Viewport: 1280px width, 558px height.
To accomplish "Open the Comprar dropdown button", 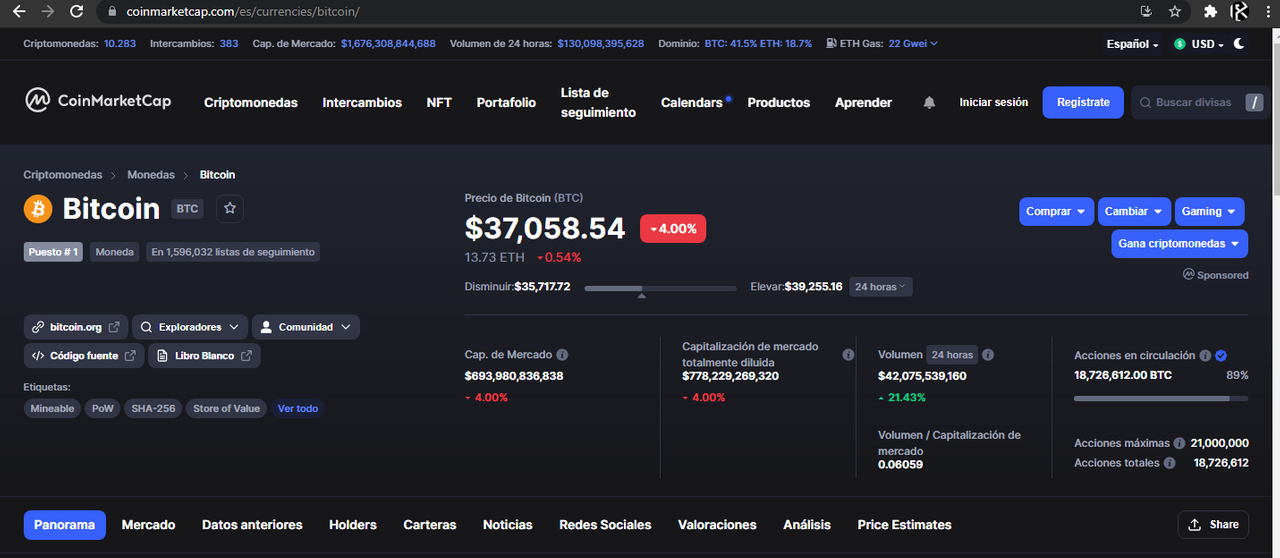I will click(x=1057, y=212).
